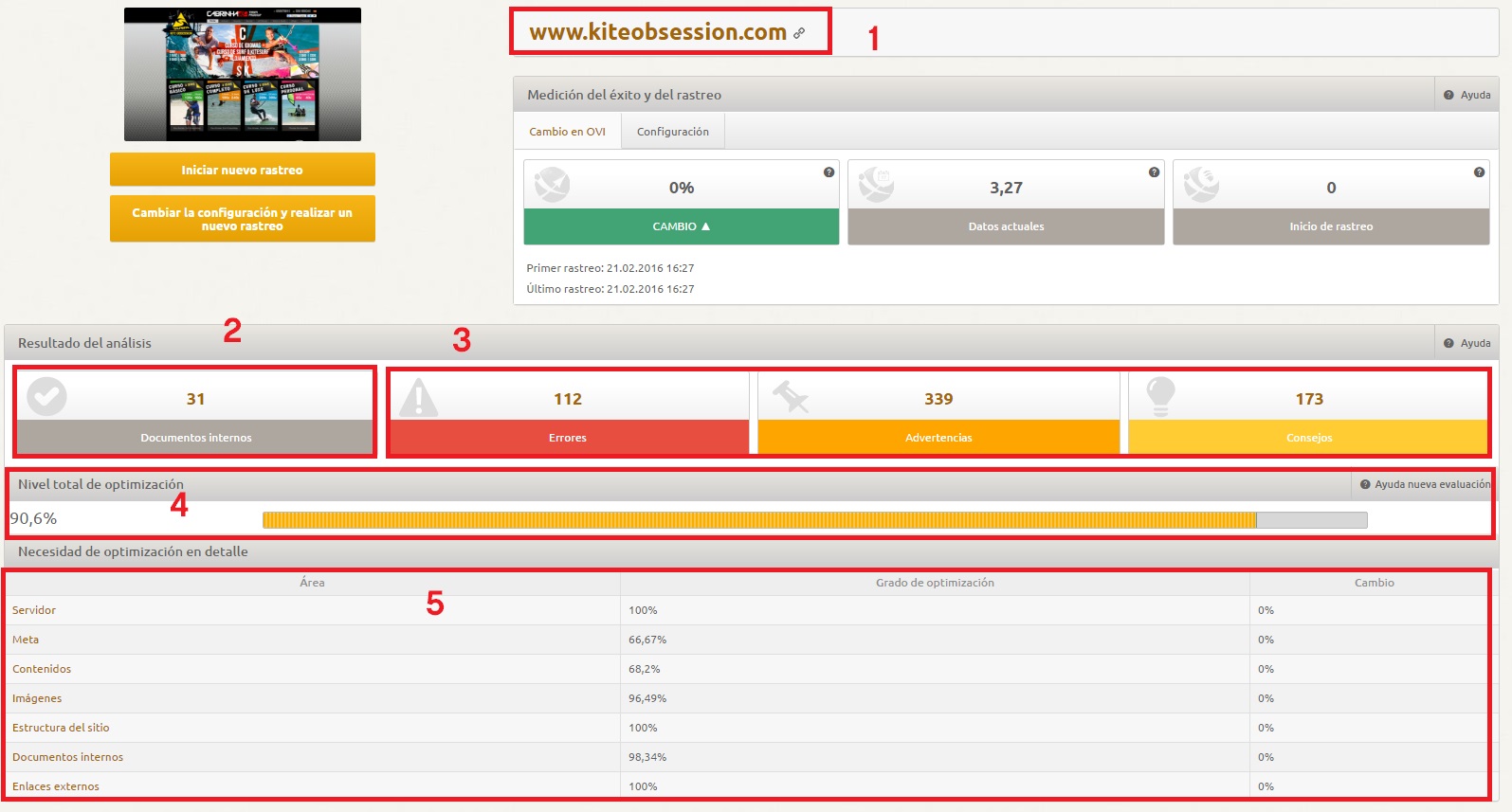The image size is (1512, 812).
Task: Click the 112 errors count
Action: 568,399
